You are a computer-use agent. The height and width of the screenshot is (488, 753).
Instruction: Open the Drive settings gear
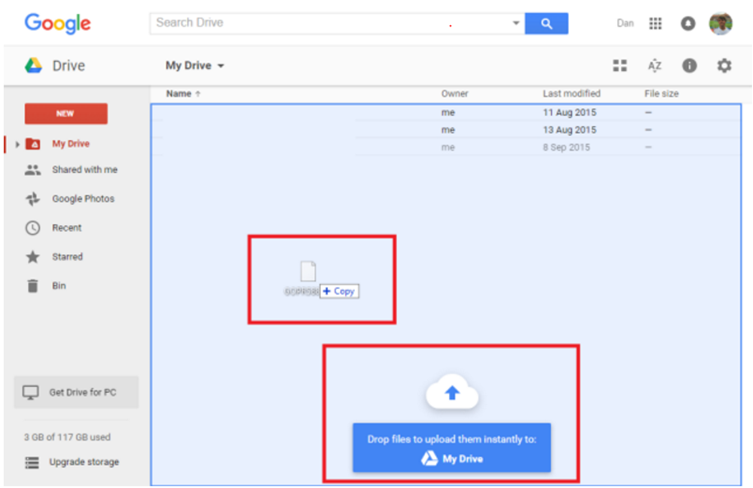724,65
